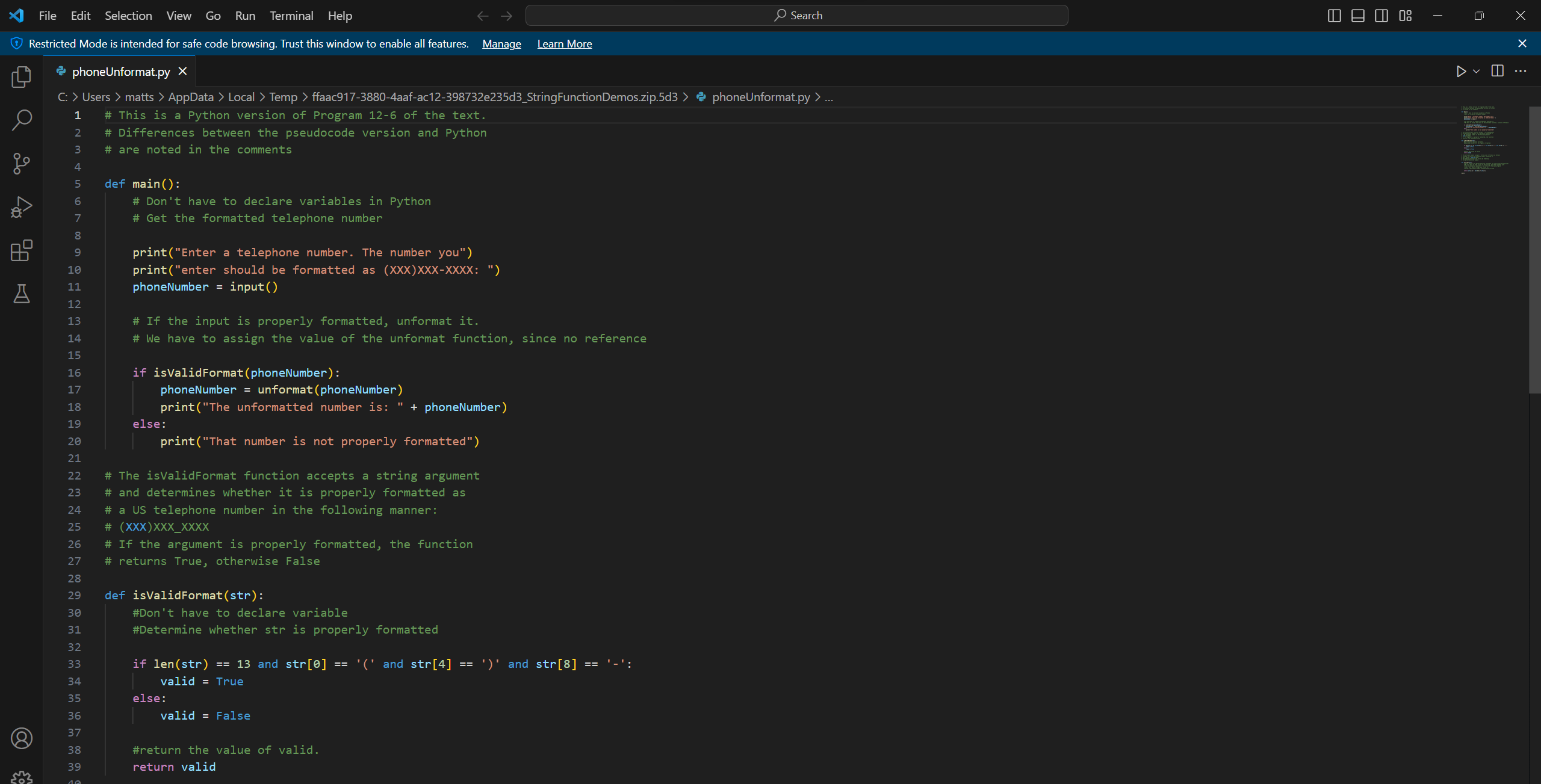Open the Search panel icon
The width and height of the screenshot is (1541, 784).
22,120
